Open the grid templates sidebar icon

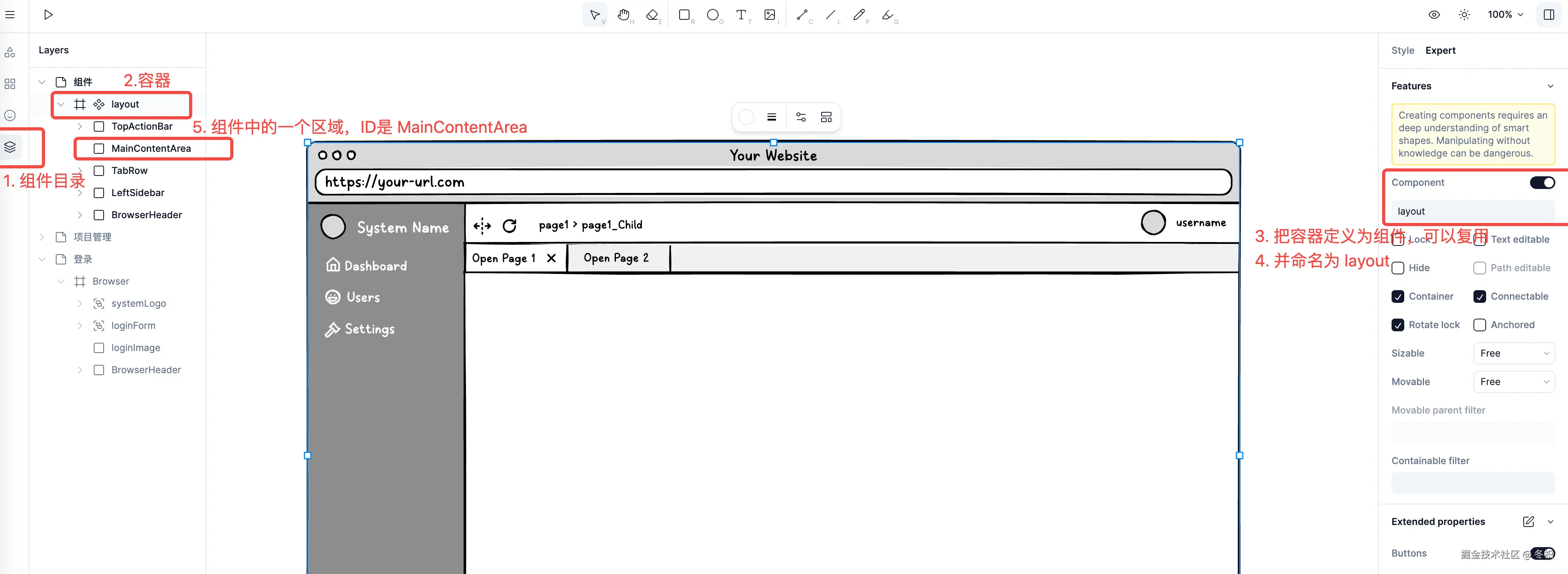coord(10,84)
